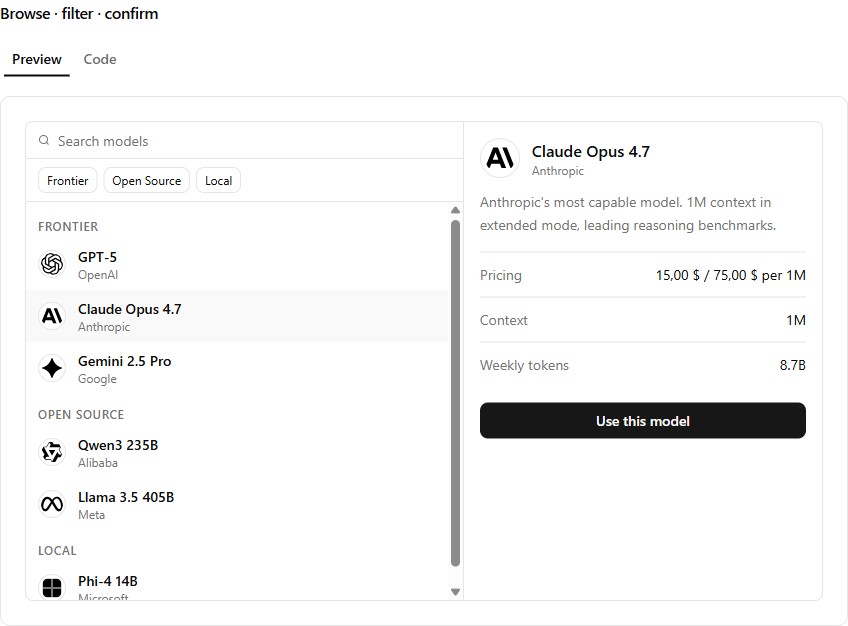
Task: Click the Claude Opus 4.7 details title
Action: point(591,152)
